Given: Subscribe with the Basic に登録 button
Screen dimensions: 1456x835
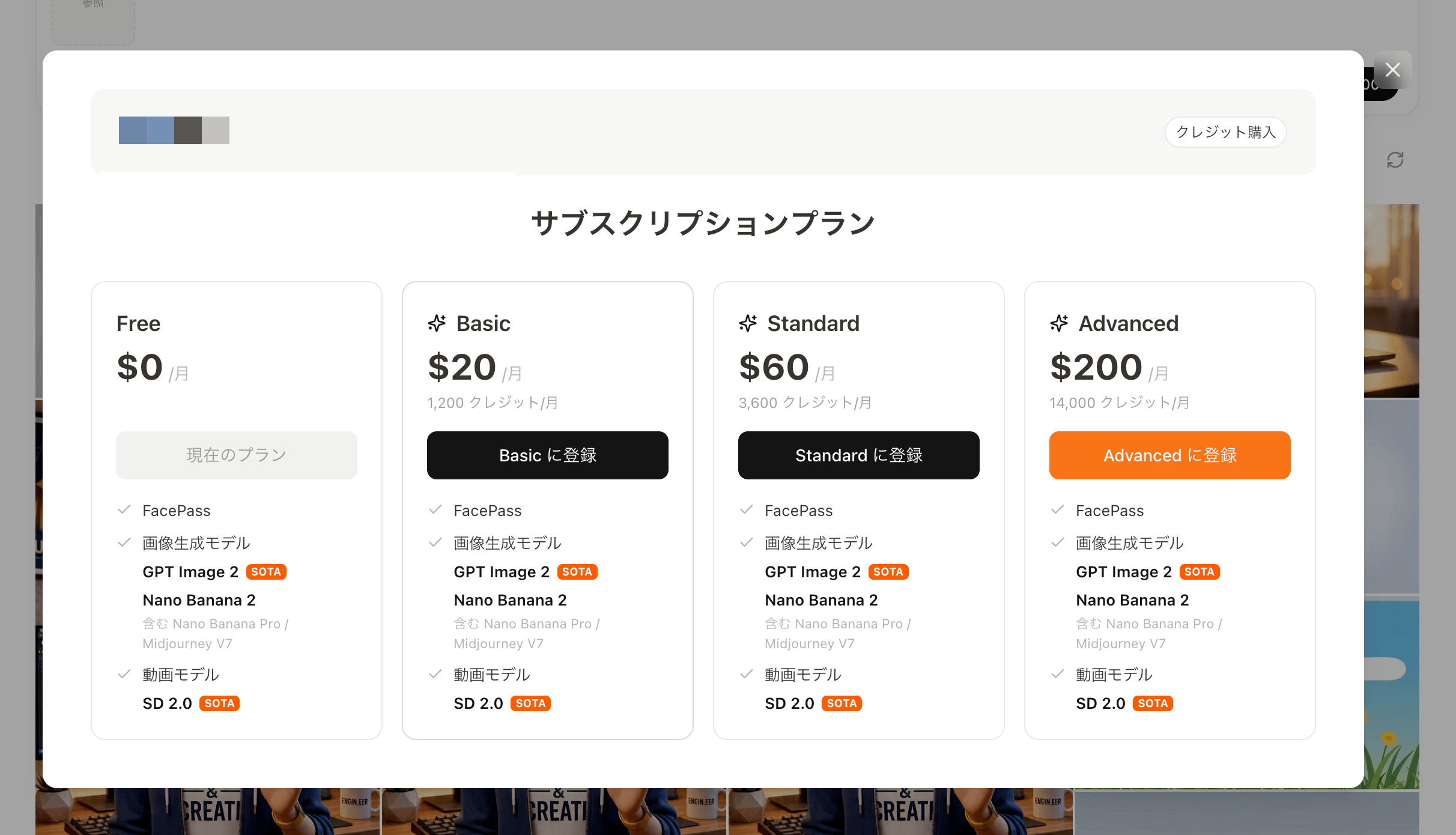Looking at the screenshot, I should click(x=547, y=455).
